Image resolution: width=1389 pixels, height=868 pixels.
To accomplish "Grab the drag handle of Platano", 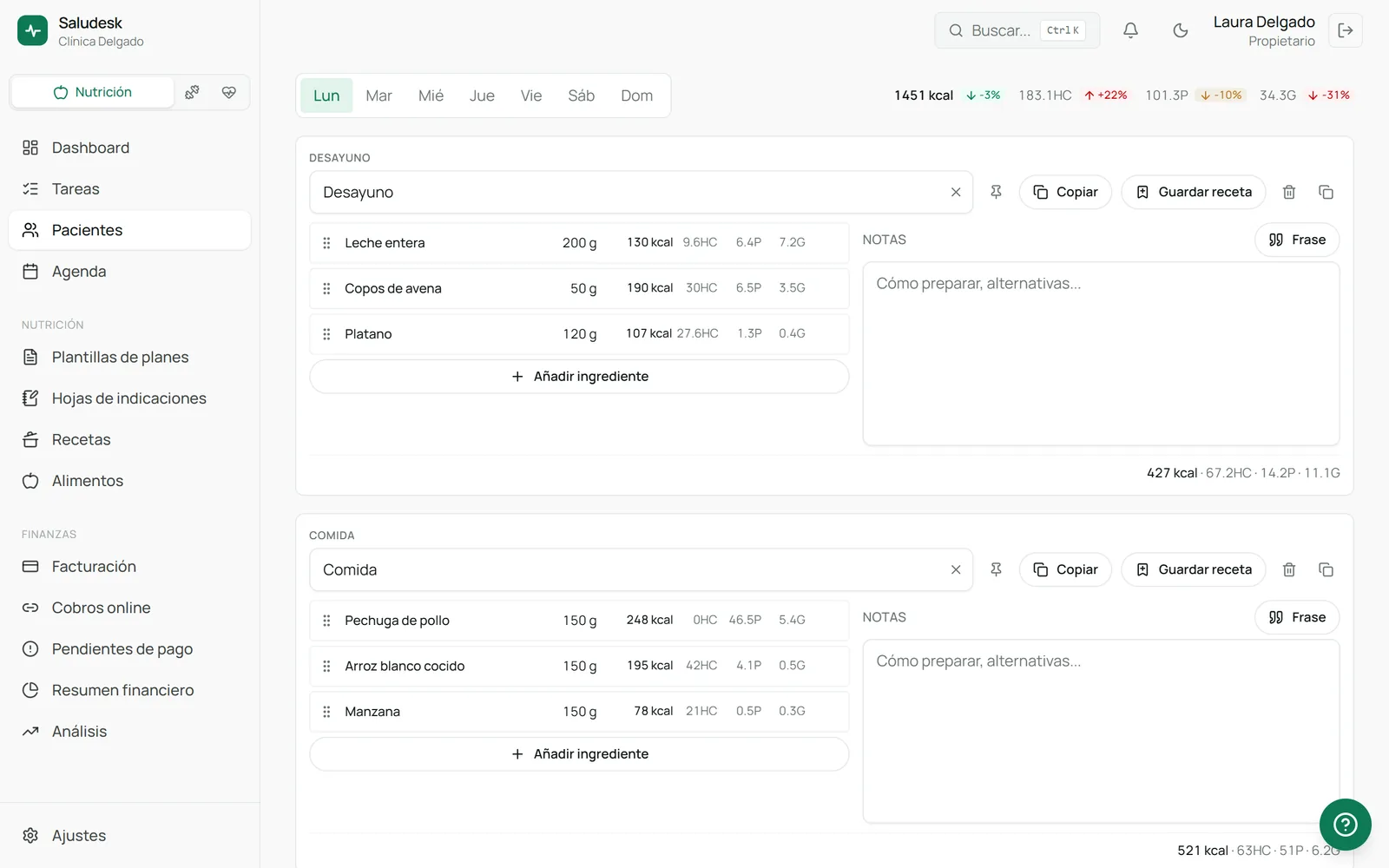I will pyautogui.click(x=326, y=334).
